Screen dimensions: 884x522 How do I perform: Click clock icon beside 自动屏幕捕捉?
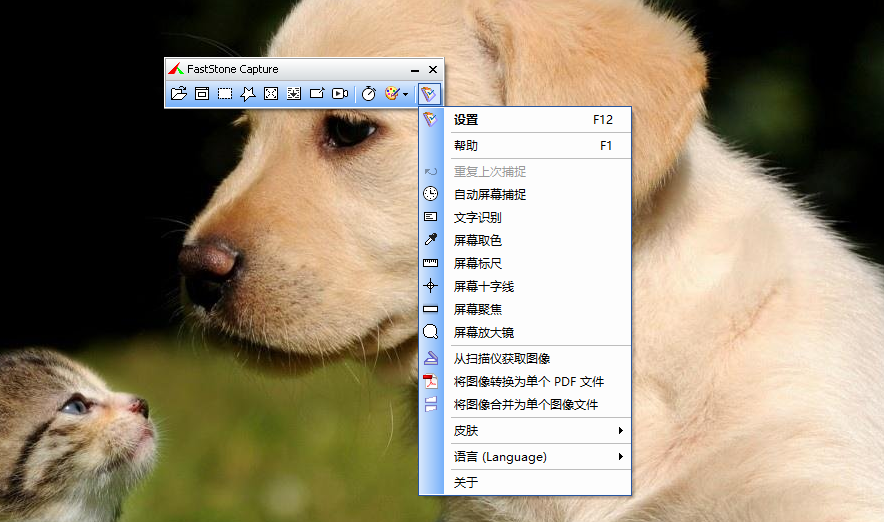point(431,194)
